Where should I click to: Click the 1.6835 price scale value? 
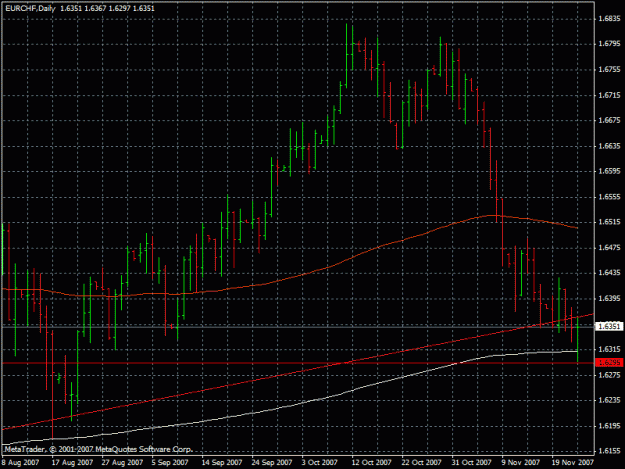pyautogui.click(x=610, y=18)
